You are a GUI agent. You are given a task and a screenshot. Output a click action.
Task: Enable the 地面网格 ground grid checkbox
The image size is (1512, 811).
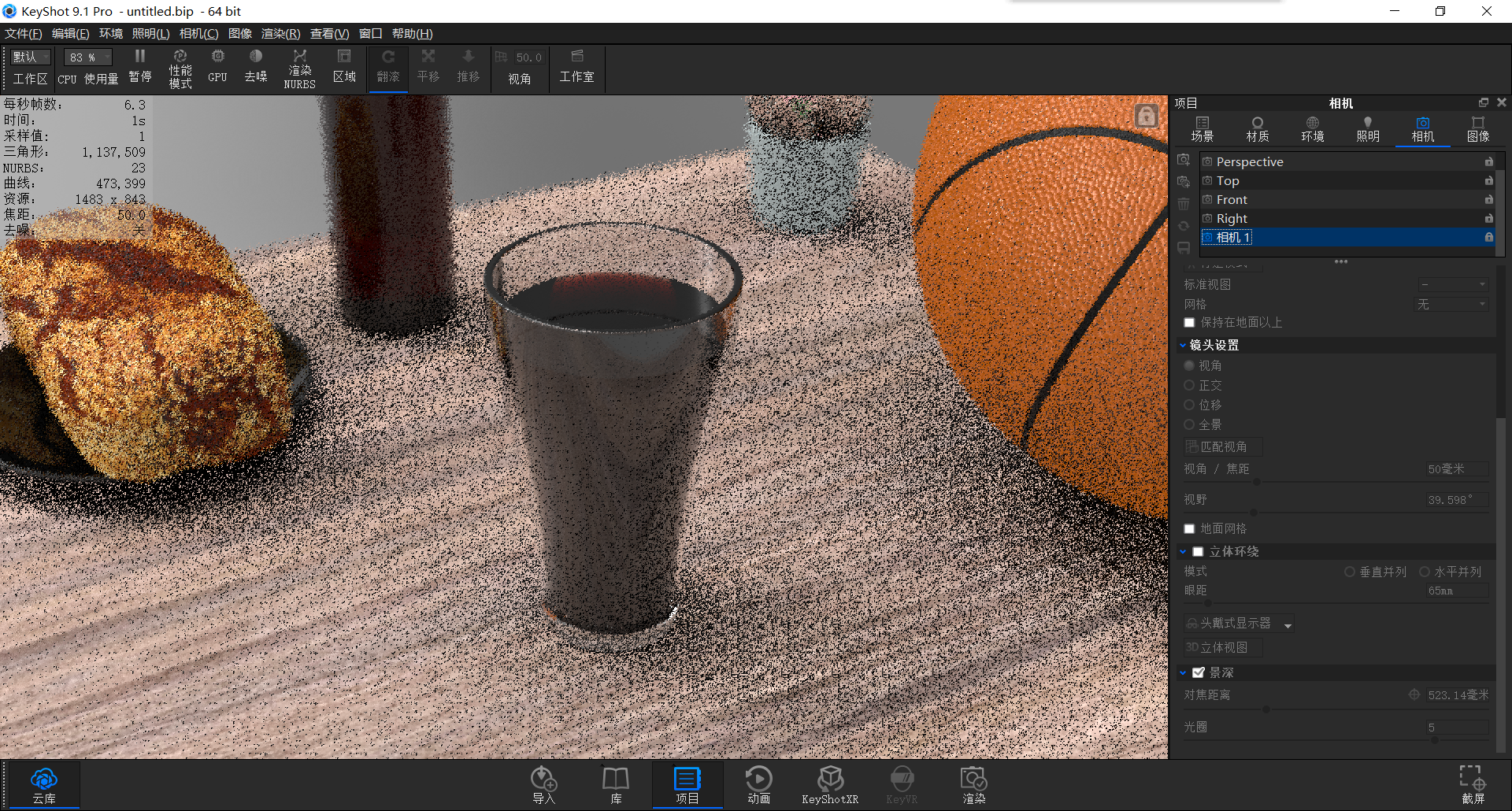tap(1189, 528)
